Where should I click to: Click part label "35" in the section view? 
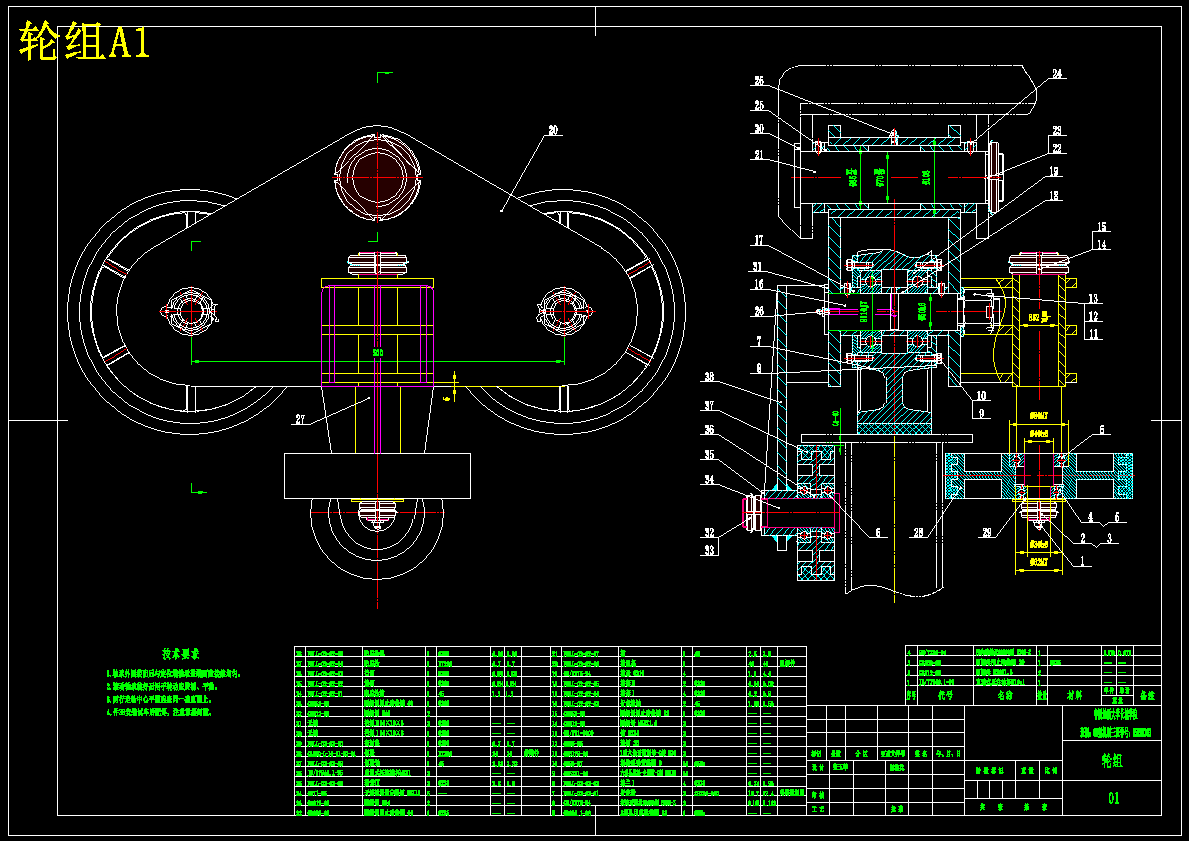tap(709, 455)
